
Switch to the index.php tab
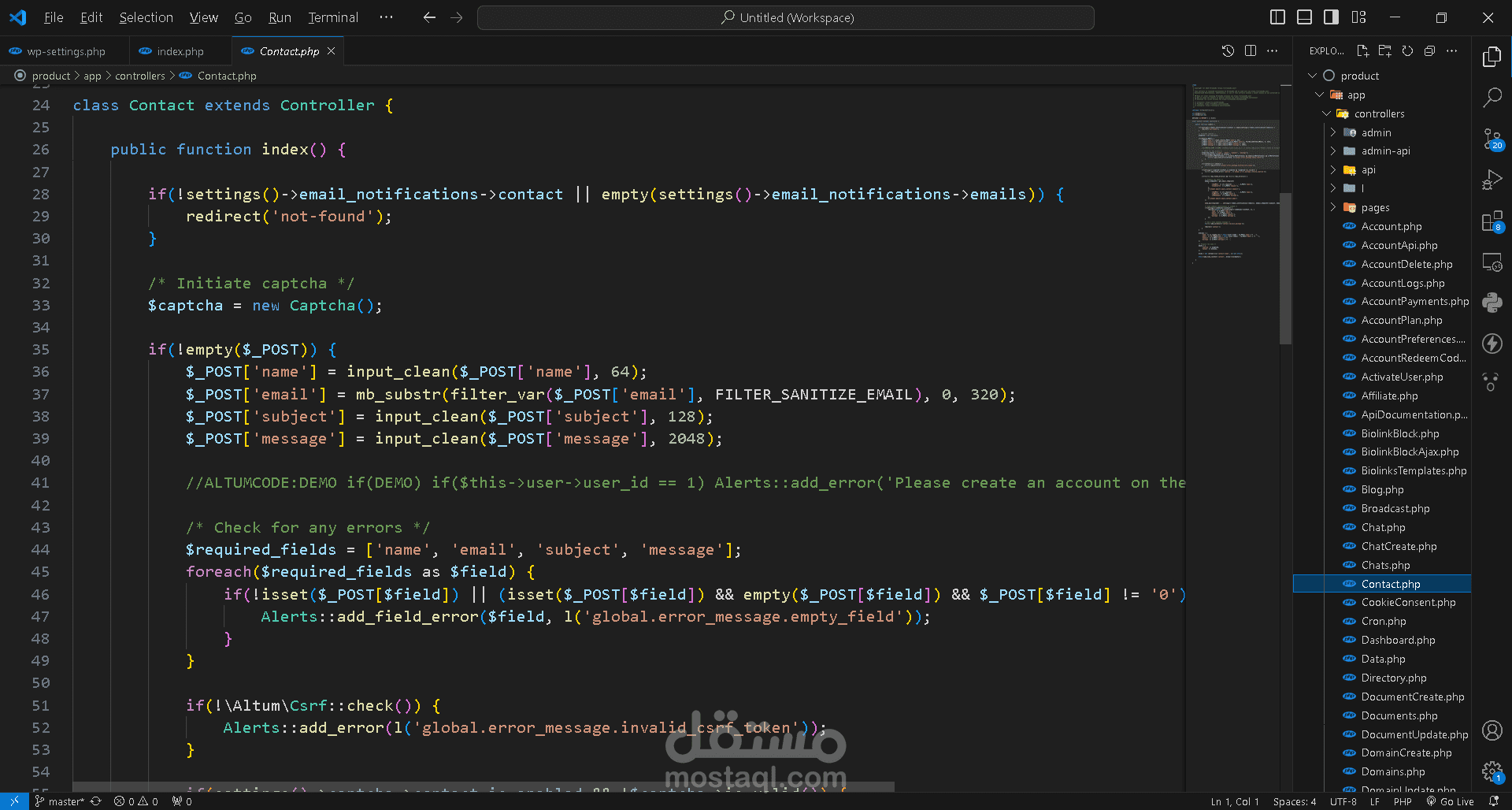180,51
